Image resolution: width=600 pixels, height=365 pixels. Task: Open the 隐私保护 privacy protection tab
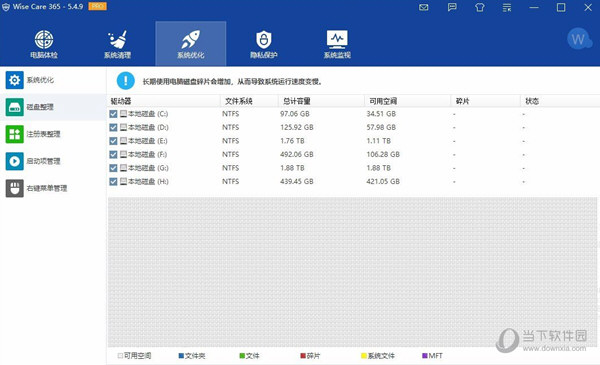click(x=264, y=44)
